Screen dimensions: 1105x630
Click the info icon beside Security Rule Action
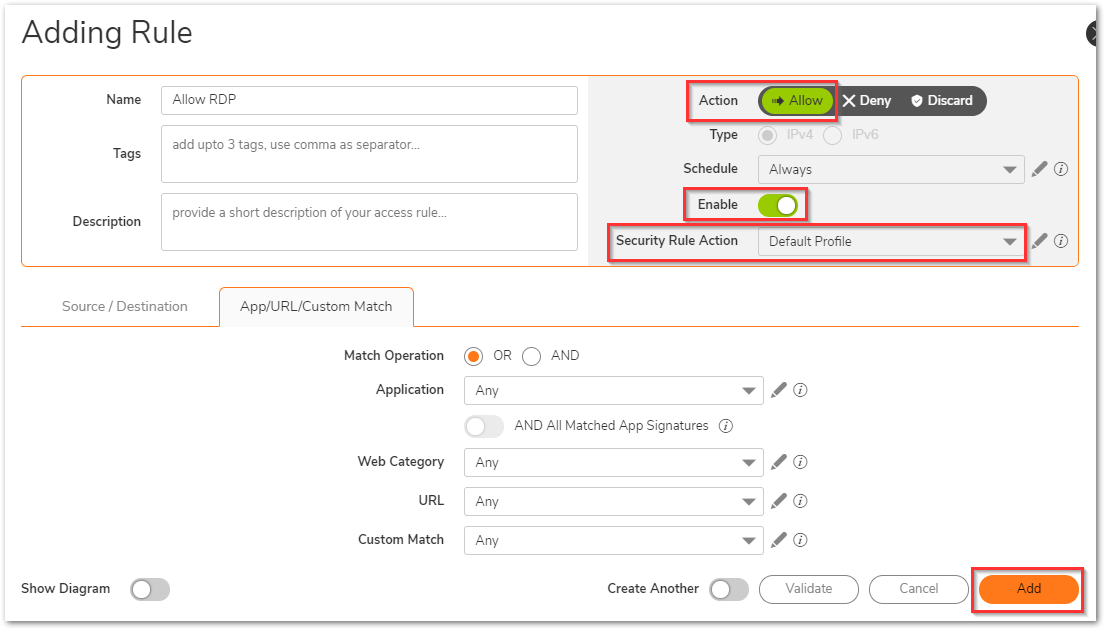1061,241
